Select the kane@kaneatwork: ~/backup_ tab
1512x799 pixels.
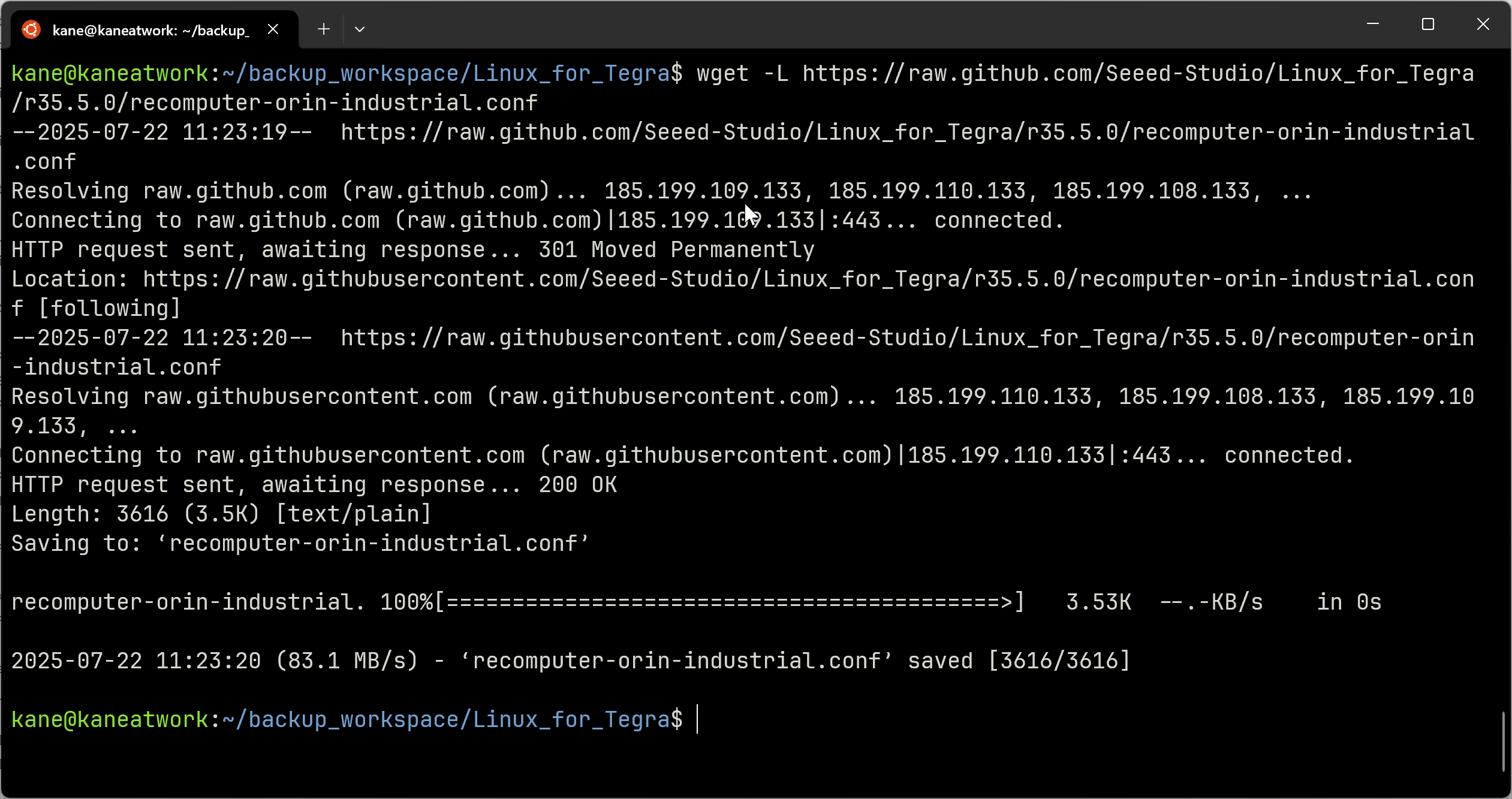[x=150, y=30]
